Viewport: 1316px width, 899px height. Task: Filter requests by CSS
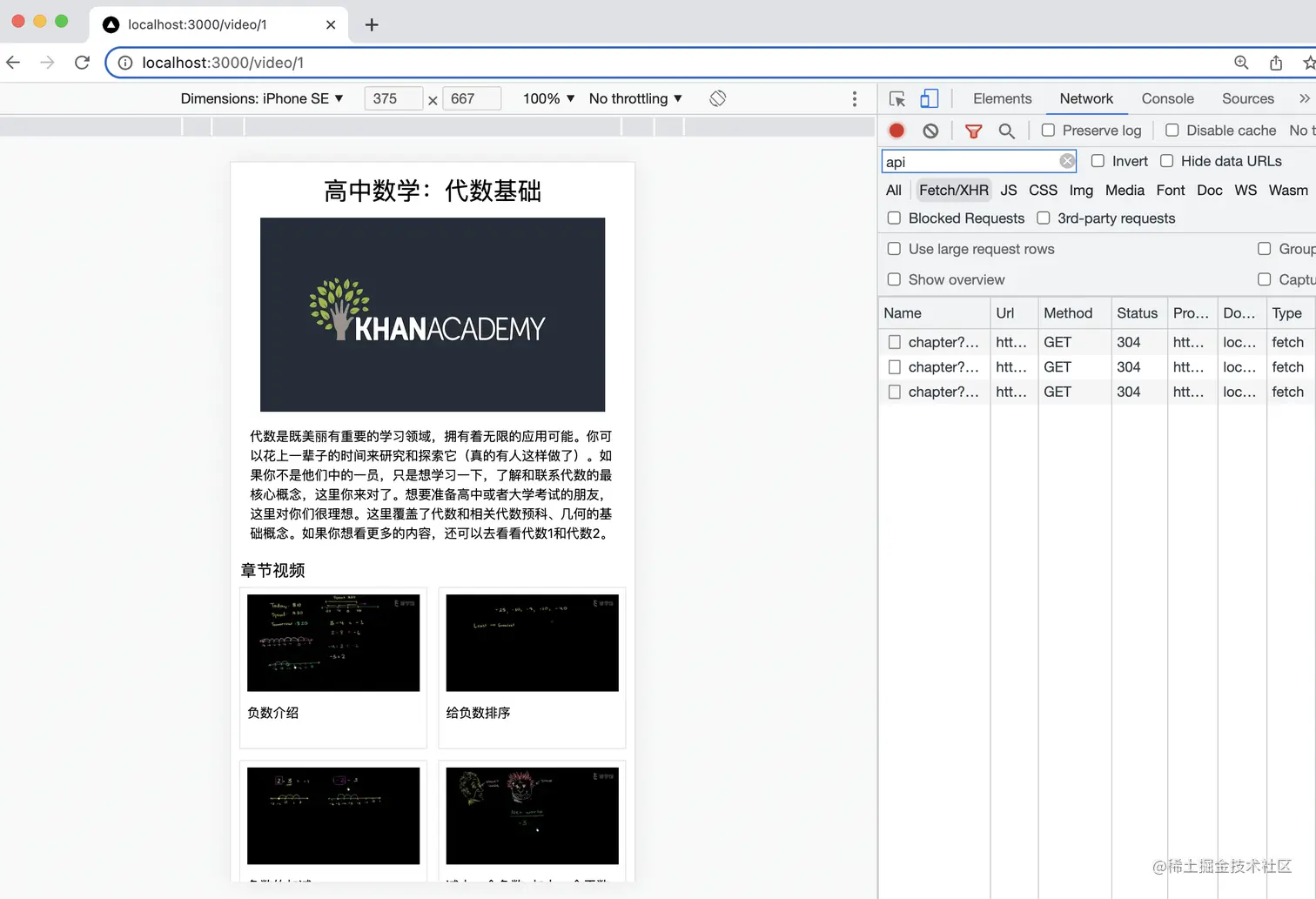click(1043, 190)
